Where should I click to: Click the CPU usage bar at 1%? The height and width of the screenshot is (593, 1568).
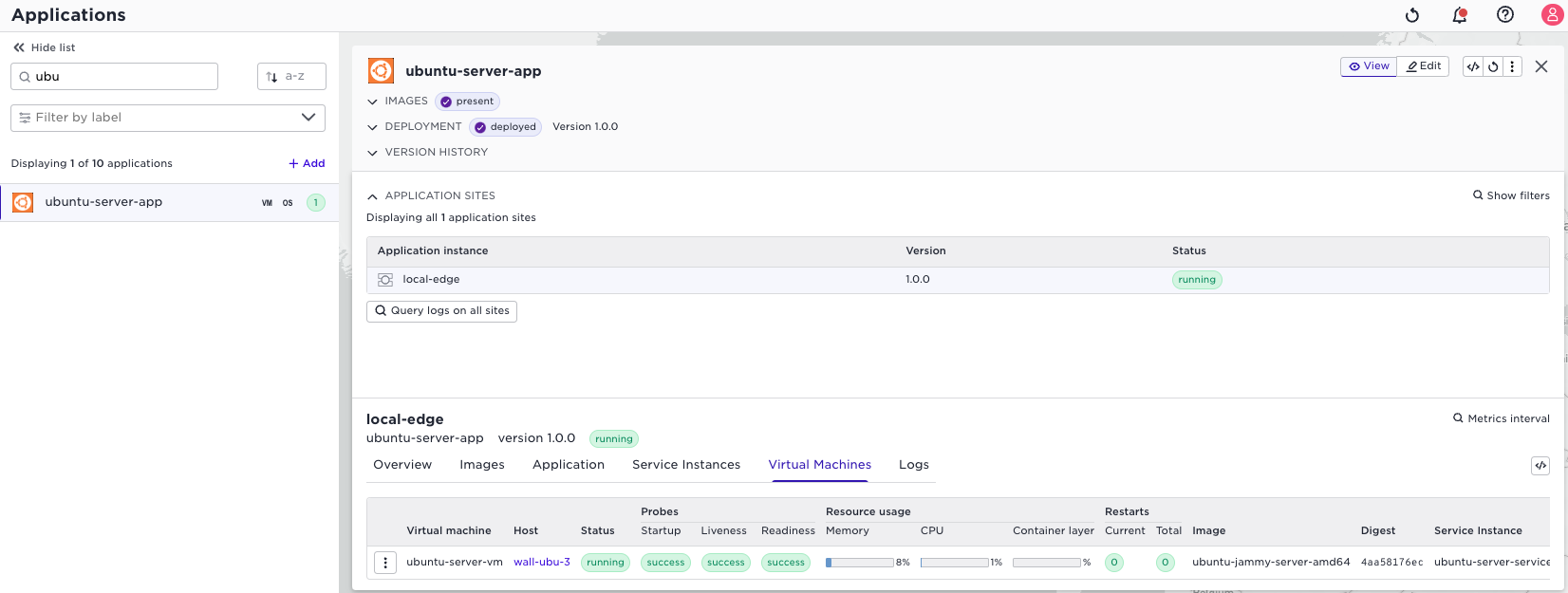coord(955,563)
